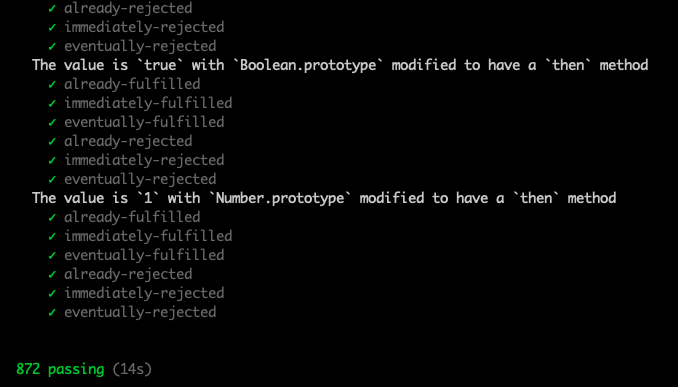Click the eventually-fulfilled text in the Number.prototype section
The height and width of the screenshot is (387, 678).
click(x=144, y=255)
